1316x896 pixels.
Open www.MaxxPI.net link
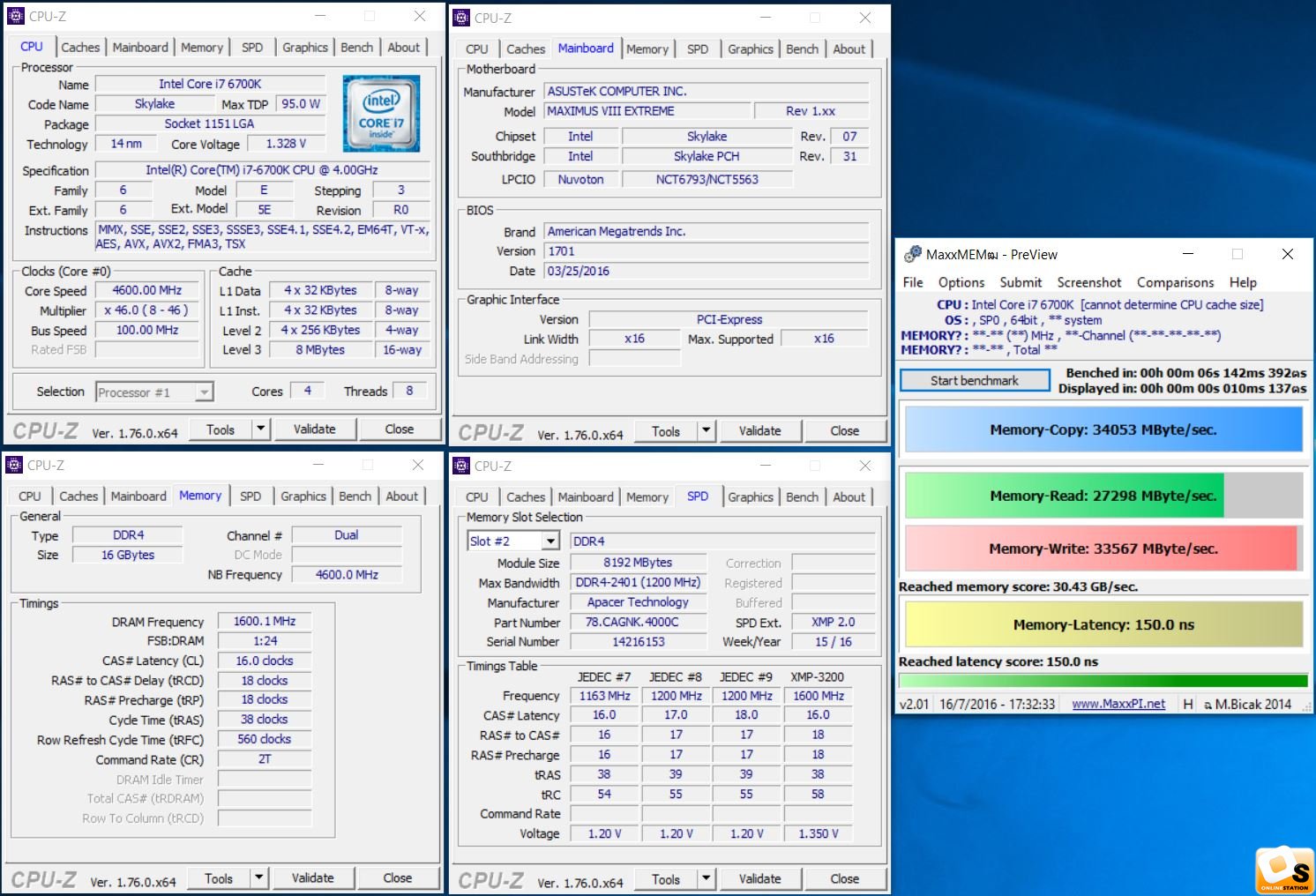coord(1118,704)
